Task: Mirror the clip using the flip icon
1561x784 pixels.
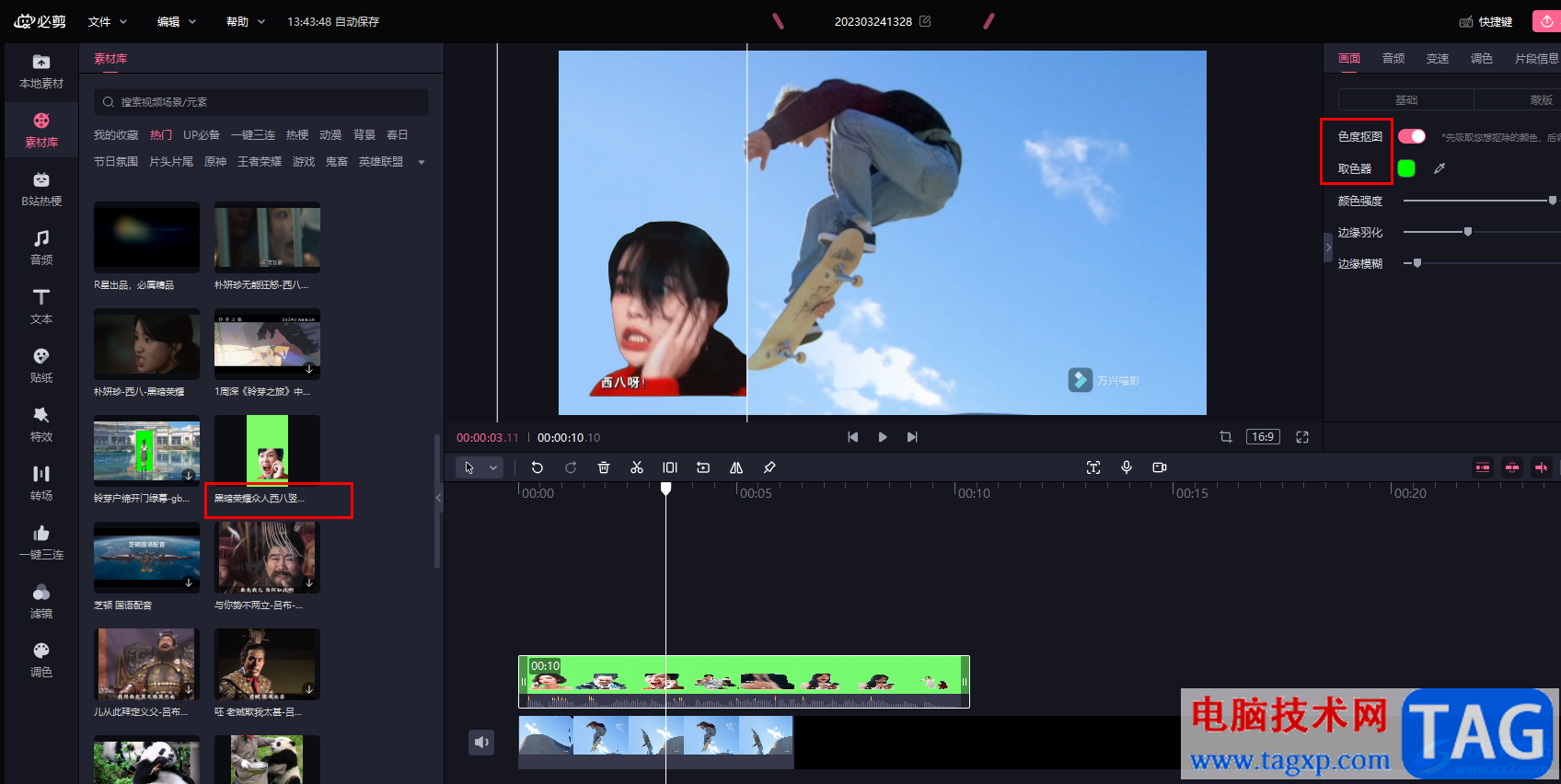Action: [736, 467]
